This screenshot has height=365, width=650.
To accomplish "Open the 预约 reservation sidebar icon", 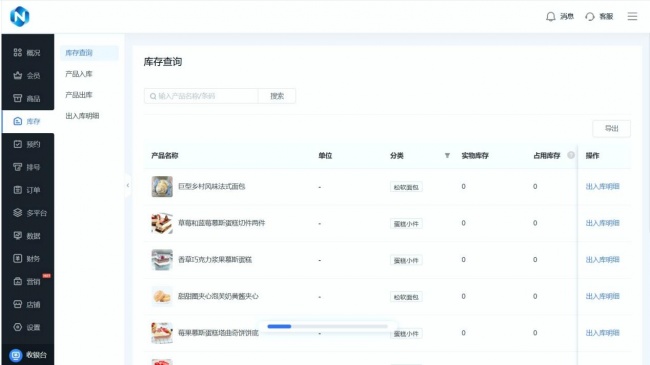I will point(17,144).
